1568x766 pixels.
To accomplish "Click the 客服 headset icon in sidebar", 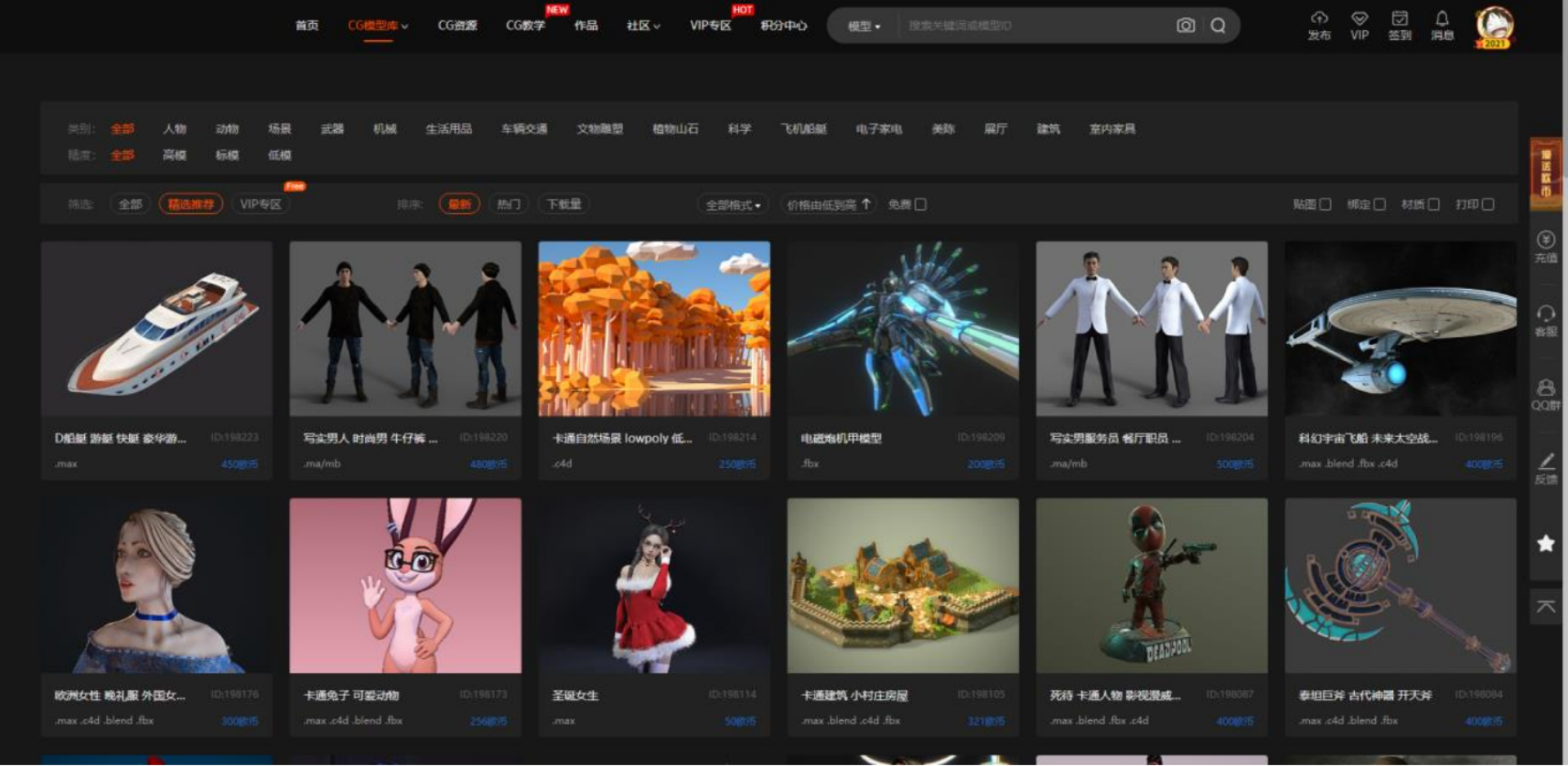I will pos(1546,314).
